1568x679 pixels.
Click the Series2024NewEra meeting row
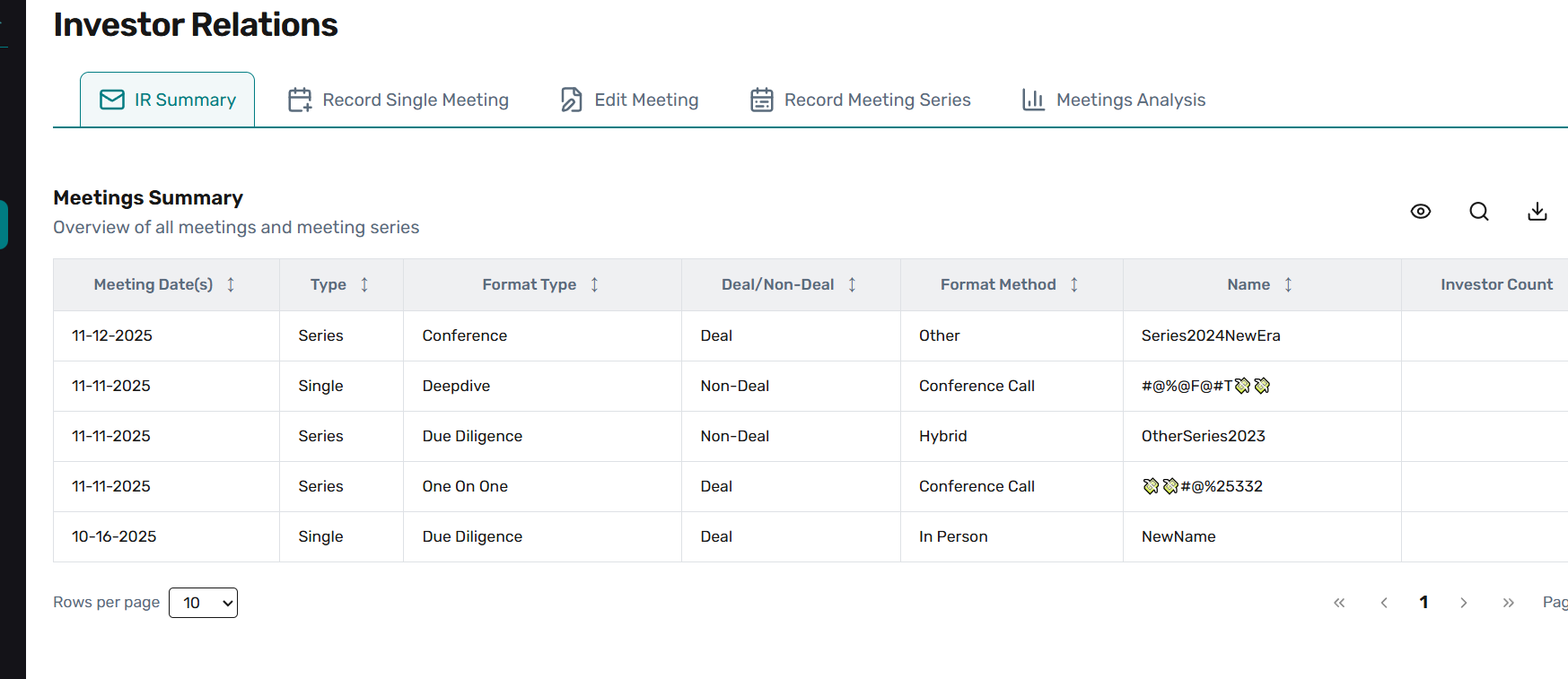pos(1210,335)
